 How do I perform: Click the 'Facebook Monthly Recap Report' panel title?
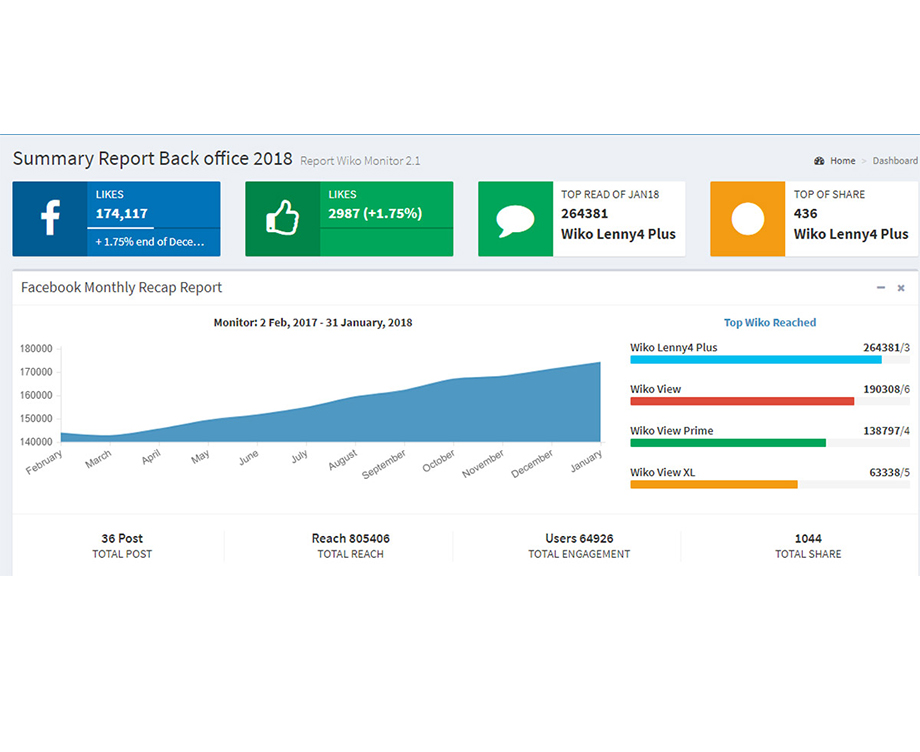121,287
